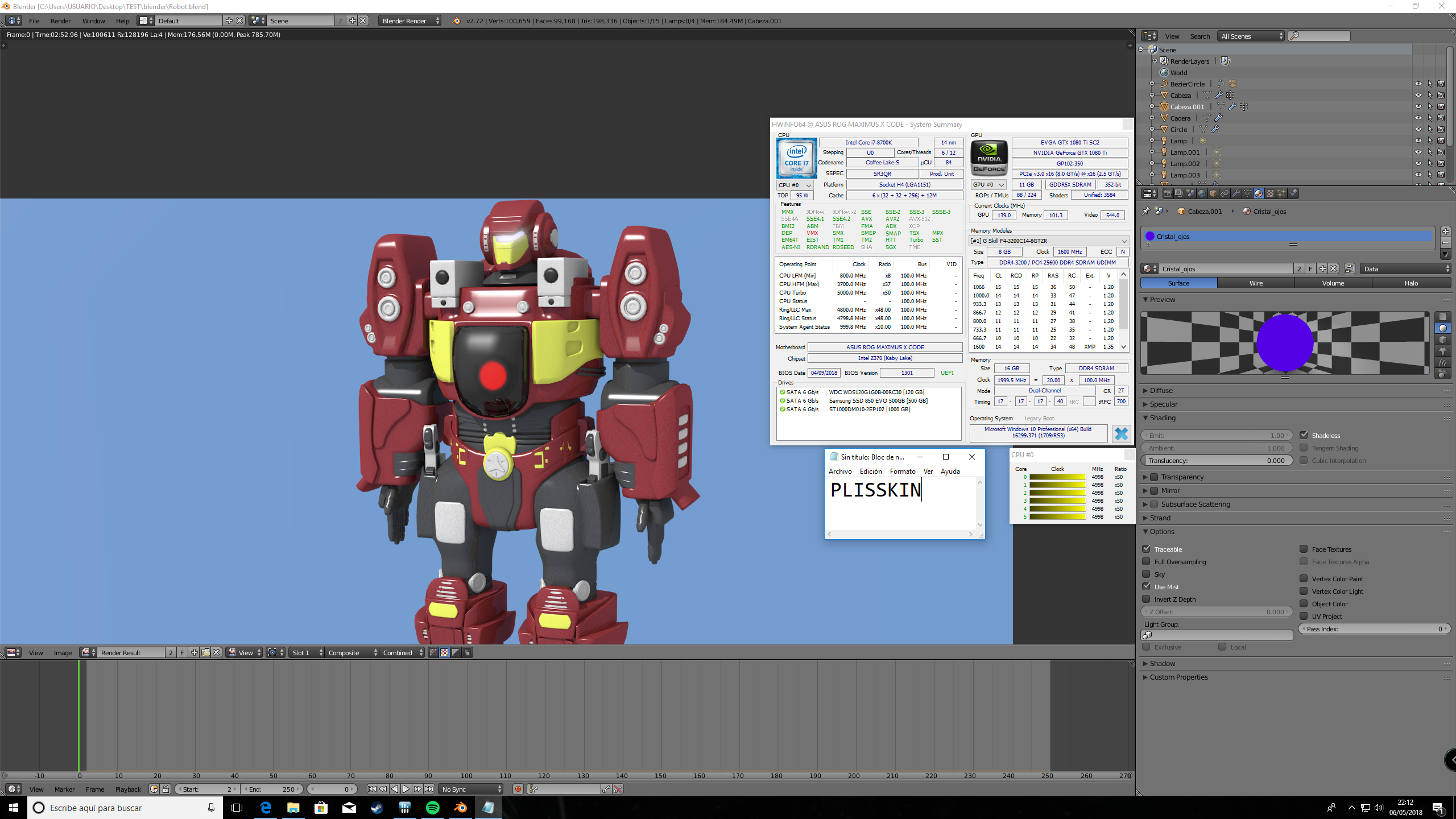Add a new material slot with plus
This screenshot has height=819, width=1456.
(1446, 231)
